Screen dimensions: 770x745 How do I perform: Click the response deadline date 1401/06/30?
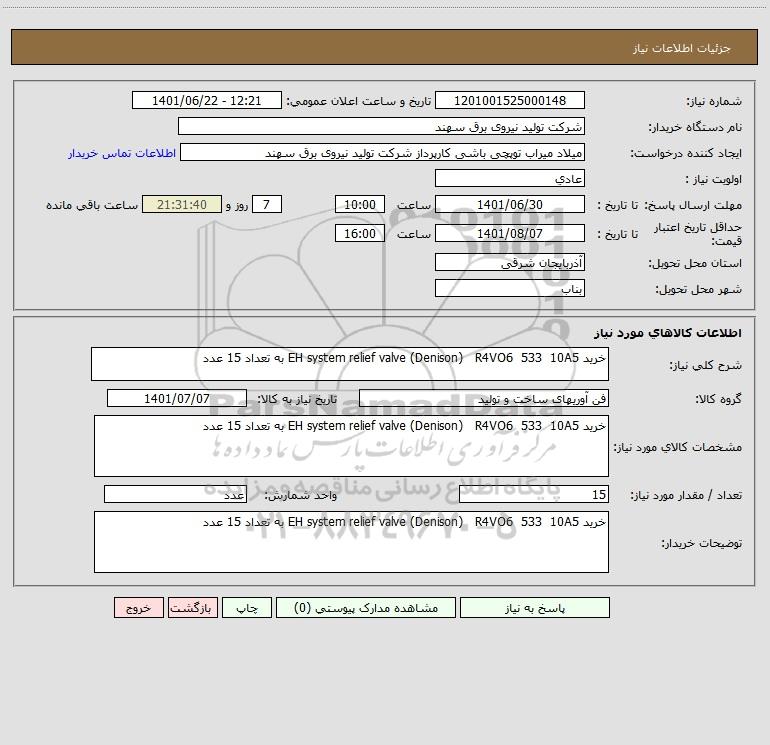click(510, 204)
